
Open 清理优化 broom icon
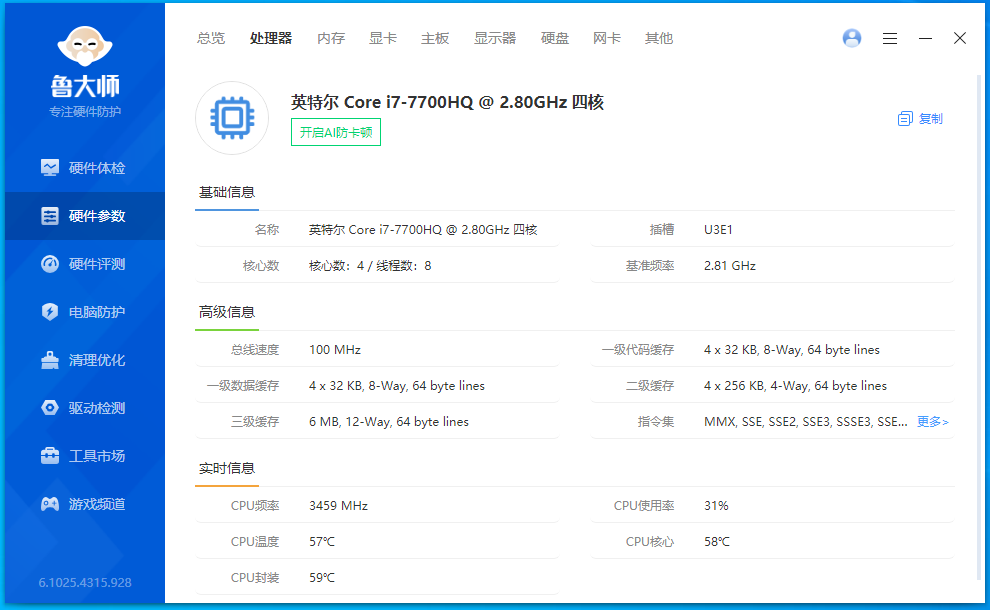pyautogui.click(x=49, y=360)
